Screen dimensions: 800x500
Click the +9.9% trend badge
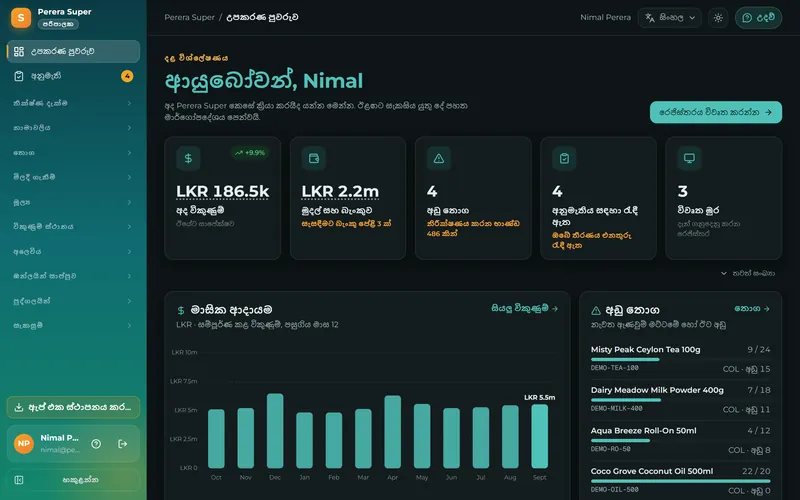click(x=249, y=153)
